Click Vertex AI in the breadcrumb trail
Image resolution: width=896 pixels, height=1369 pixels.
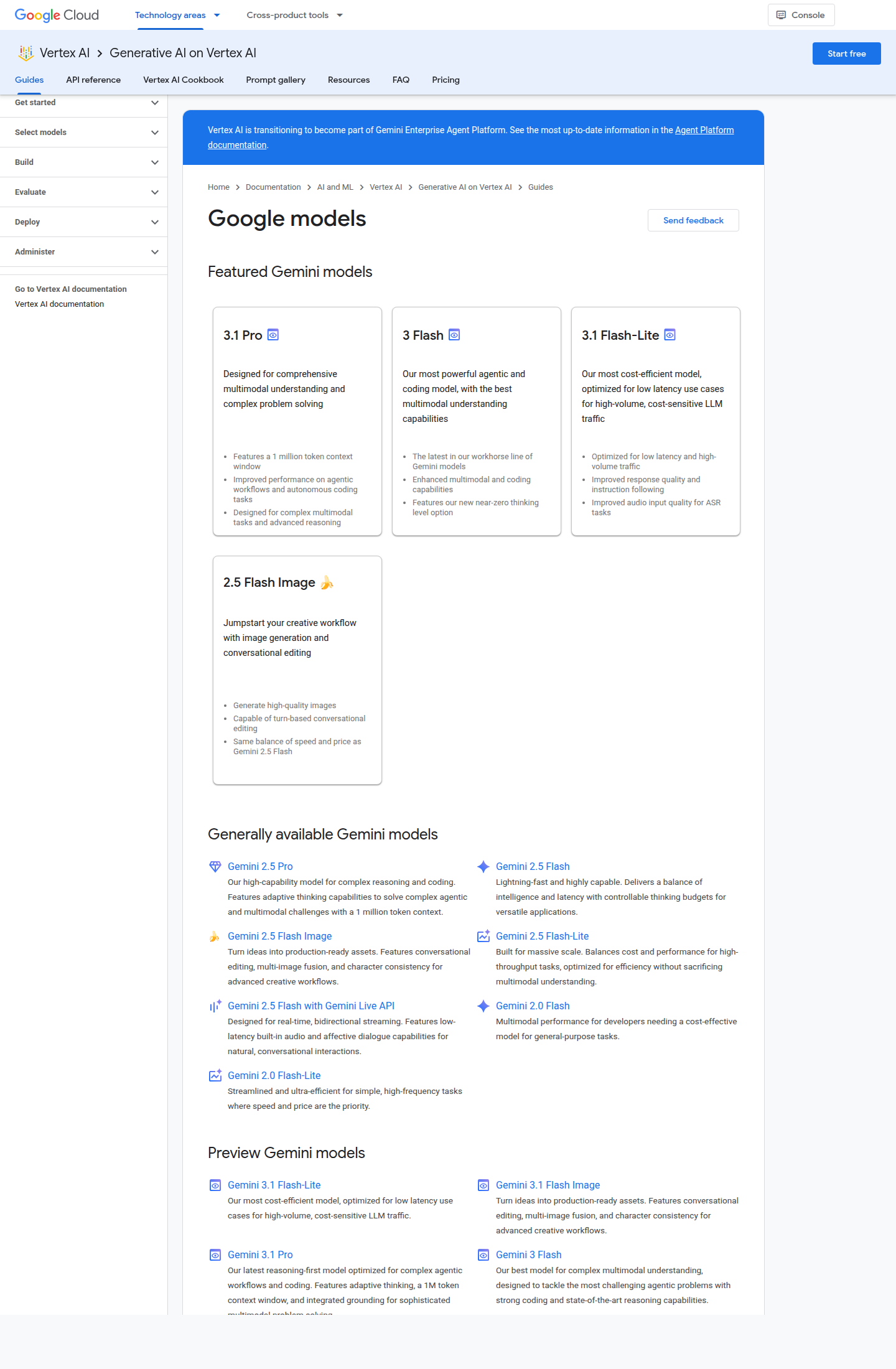coord(386,187)
